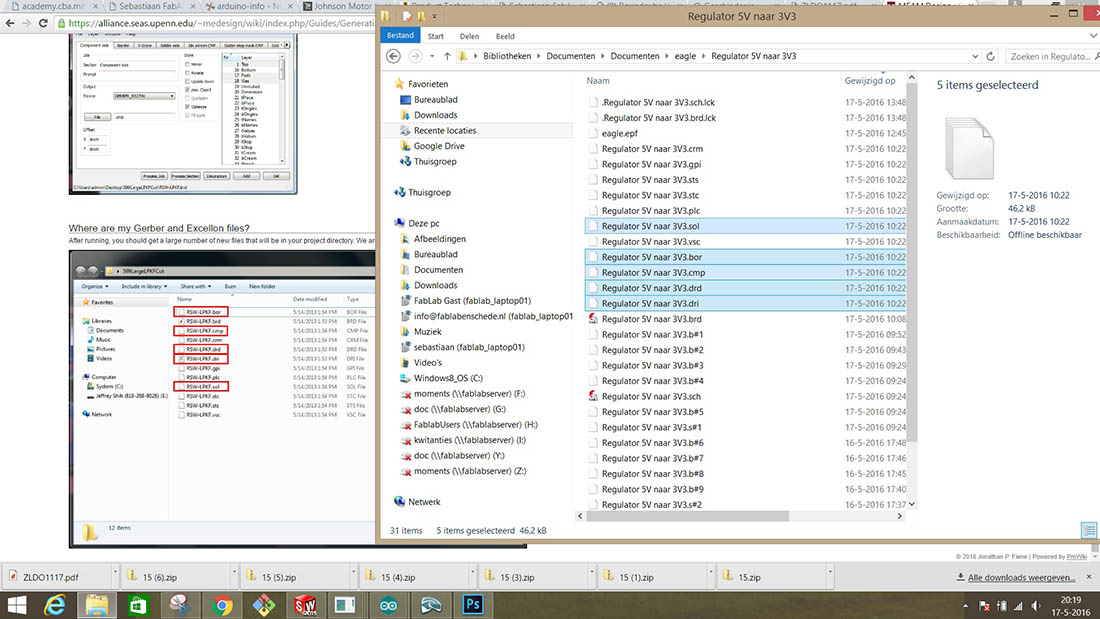The image size is (1100, 619).
Task: Click the PmWiki link in page footer
Action: pos(1076,557)
